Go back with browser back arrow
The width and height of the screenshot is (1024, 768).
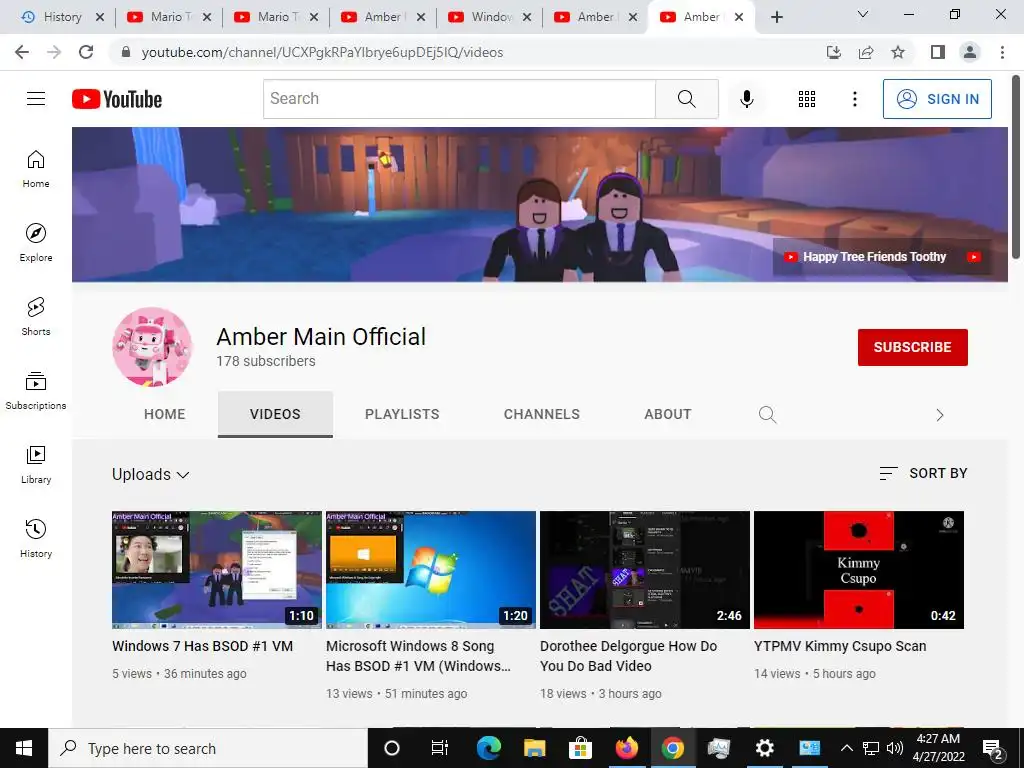(x=22, y=52)
